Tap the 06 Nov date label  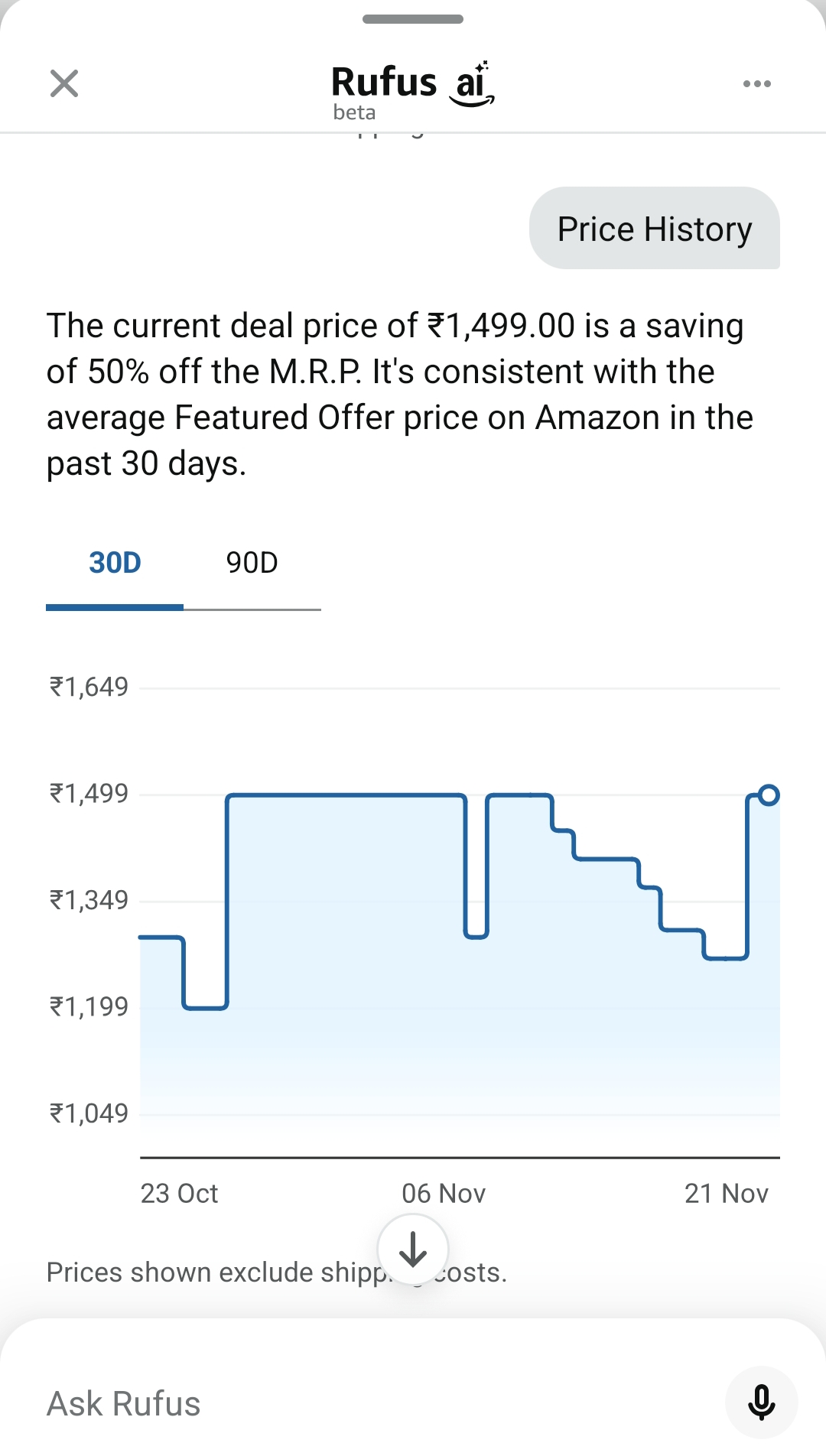coord(444,1194)
